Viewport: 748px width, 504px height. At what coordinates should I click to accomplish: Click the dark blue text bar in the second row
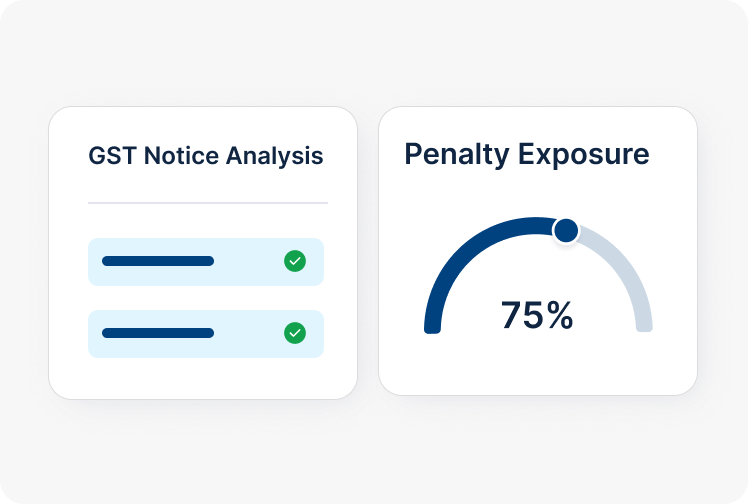tap(158, 333)
